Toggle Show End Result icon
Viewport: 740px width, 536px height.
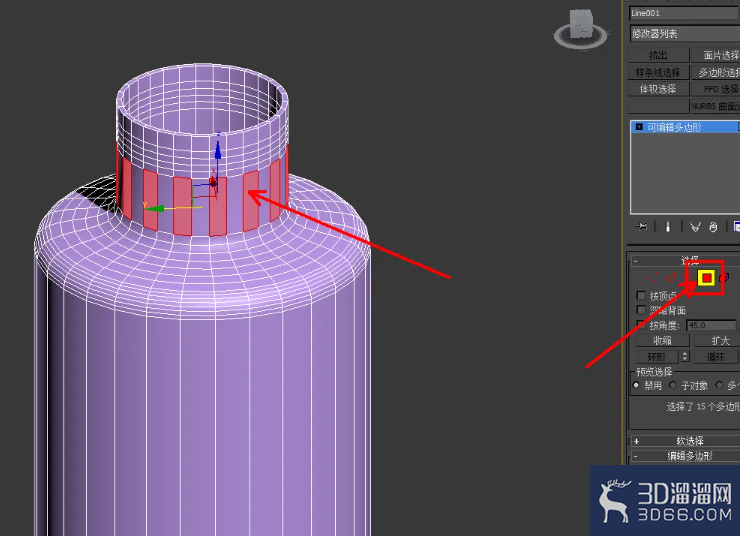click(668, 227)
